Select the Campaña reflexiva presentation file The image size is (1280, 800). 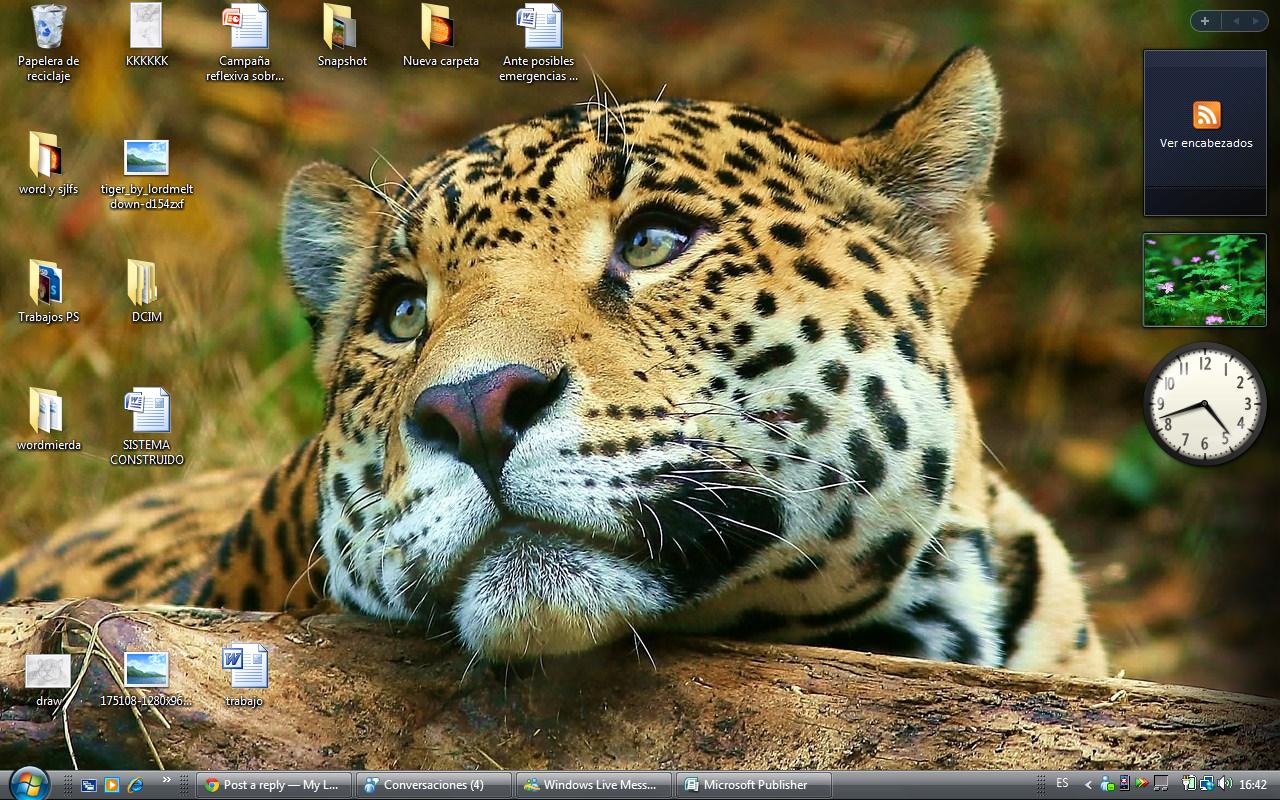tap(245, 28)
